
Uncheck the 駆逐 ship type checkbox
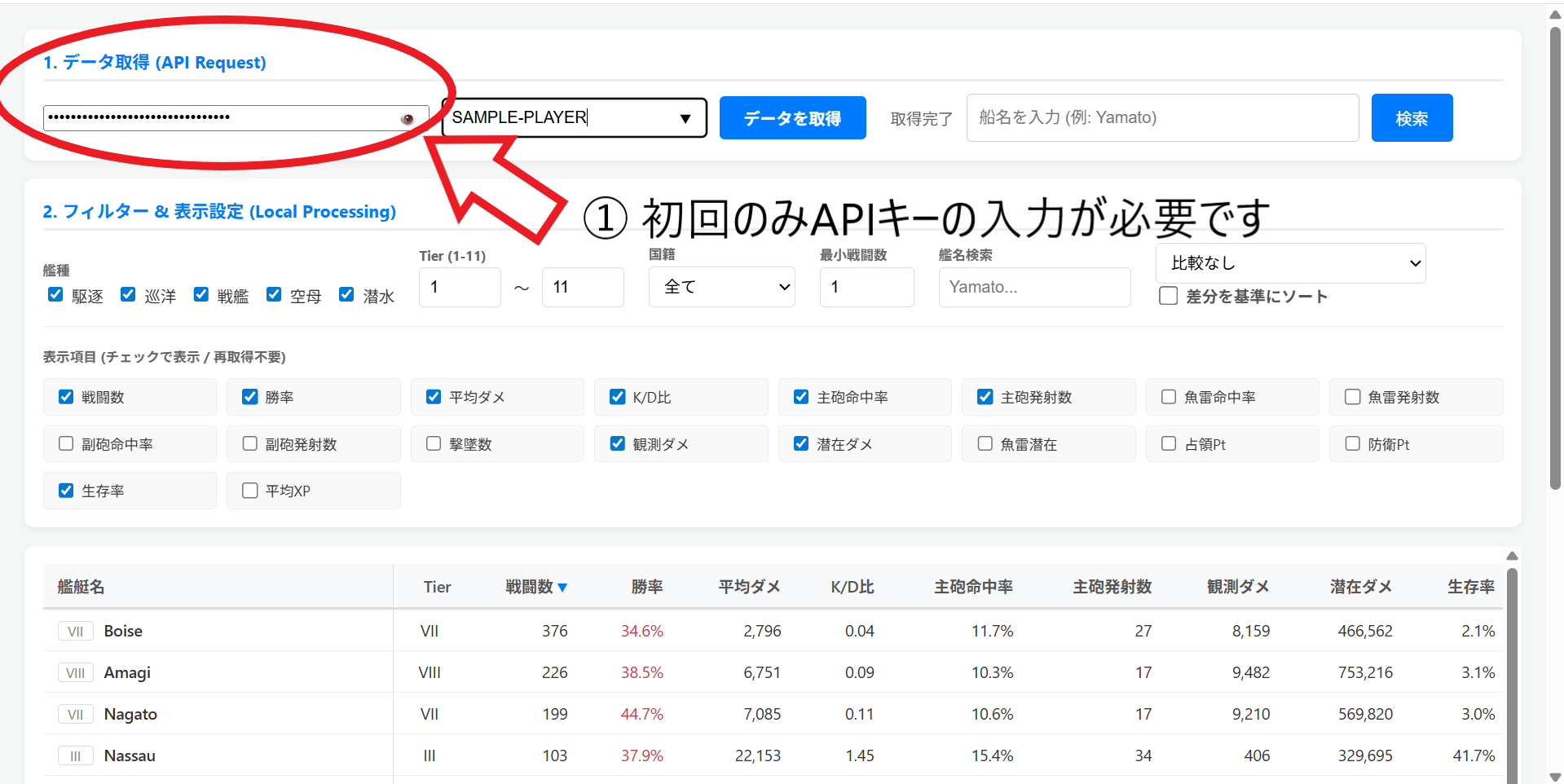[x=55, y=294]
